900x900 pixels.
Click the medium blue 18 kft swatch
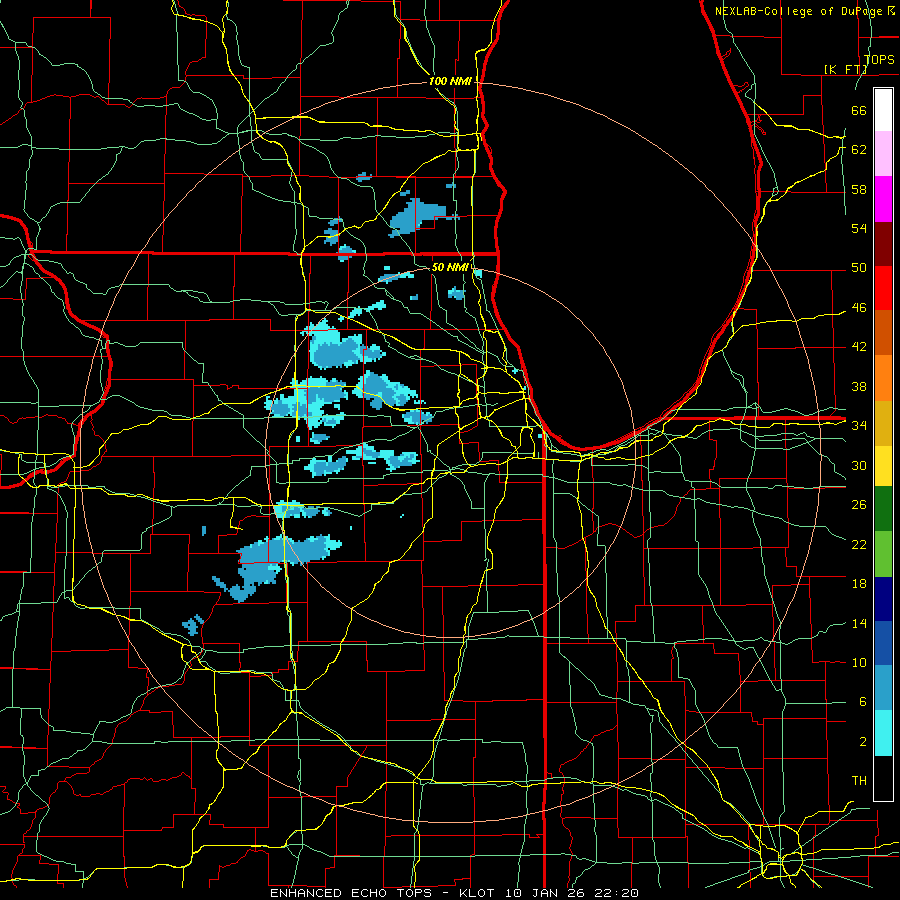click(883, 643)
